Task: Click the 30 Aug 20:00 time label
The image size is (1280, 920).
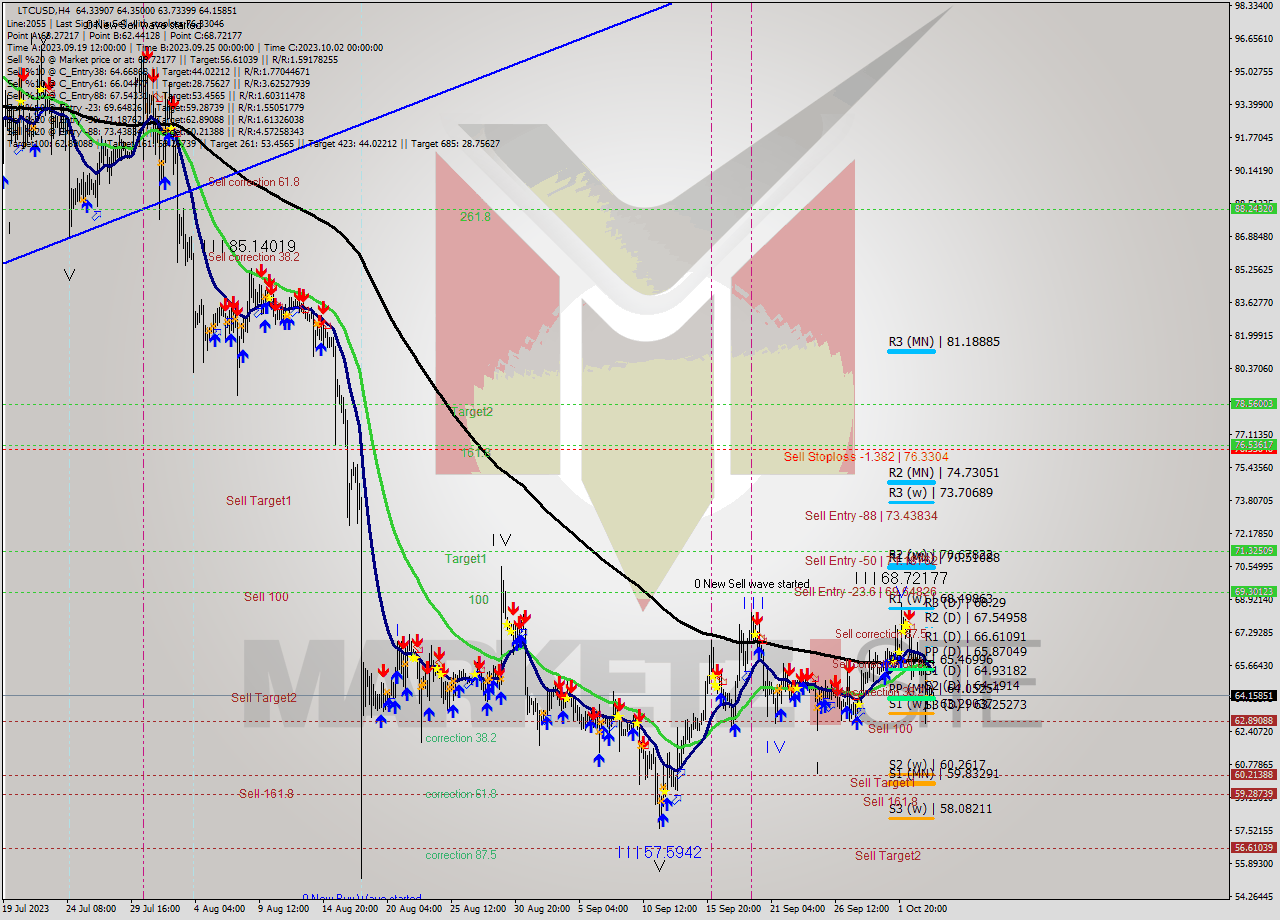Action: 541,909
